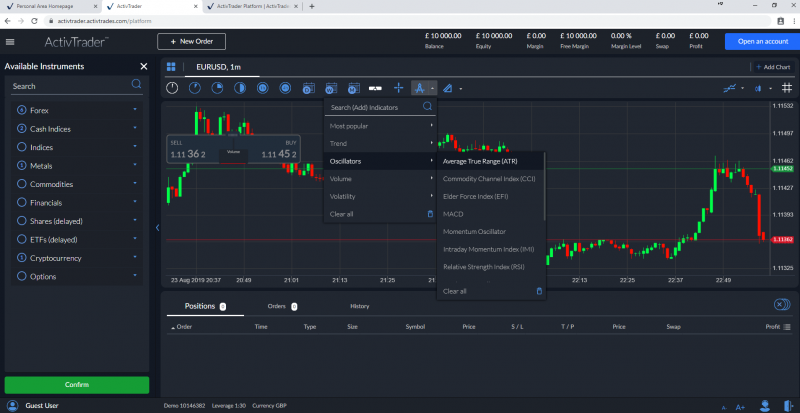Viewport: 800px width, 413px height.
Task: Expand the Forex instruments arrow
Action: (x=135, y=109)
